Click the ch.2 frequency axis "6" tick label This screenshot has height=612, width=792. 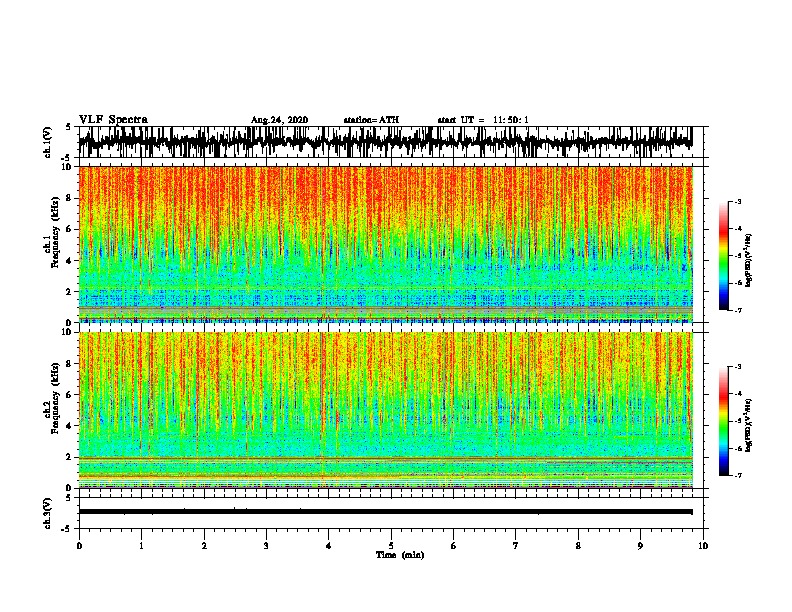(x=69, y=395)
